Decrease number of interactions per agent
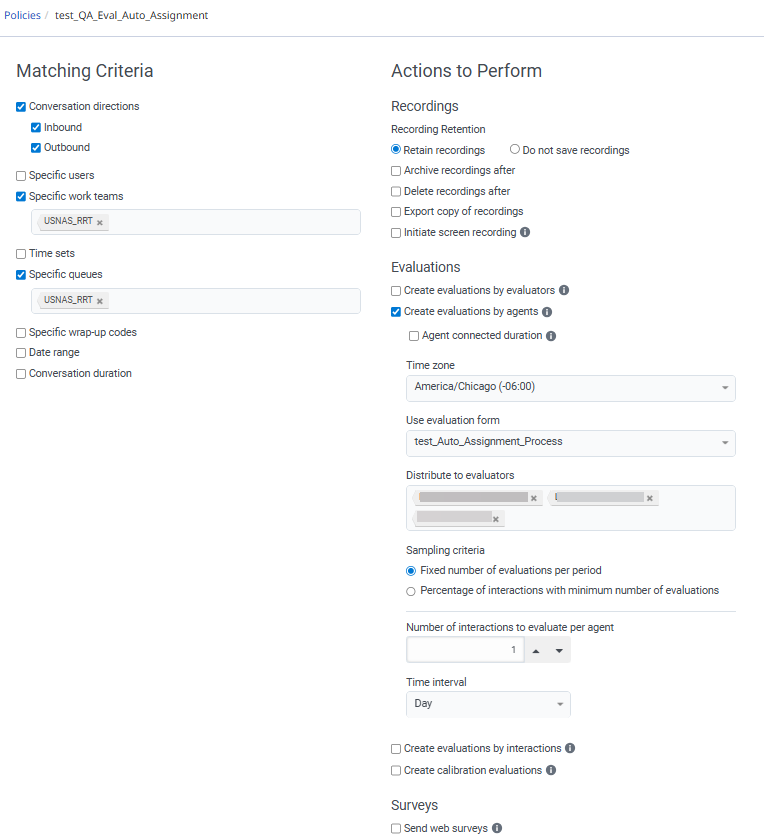Screen dimensions: 764x838 (559, 651)
